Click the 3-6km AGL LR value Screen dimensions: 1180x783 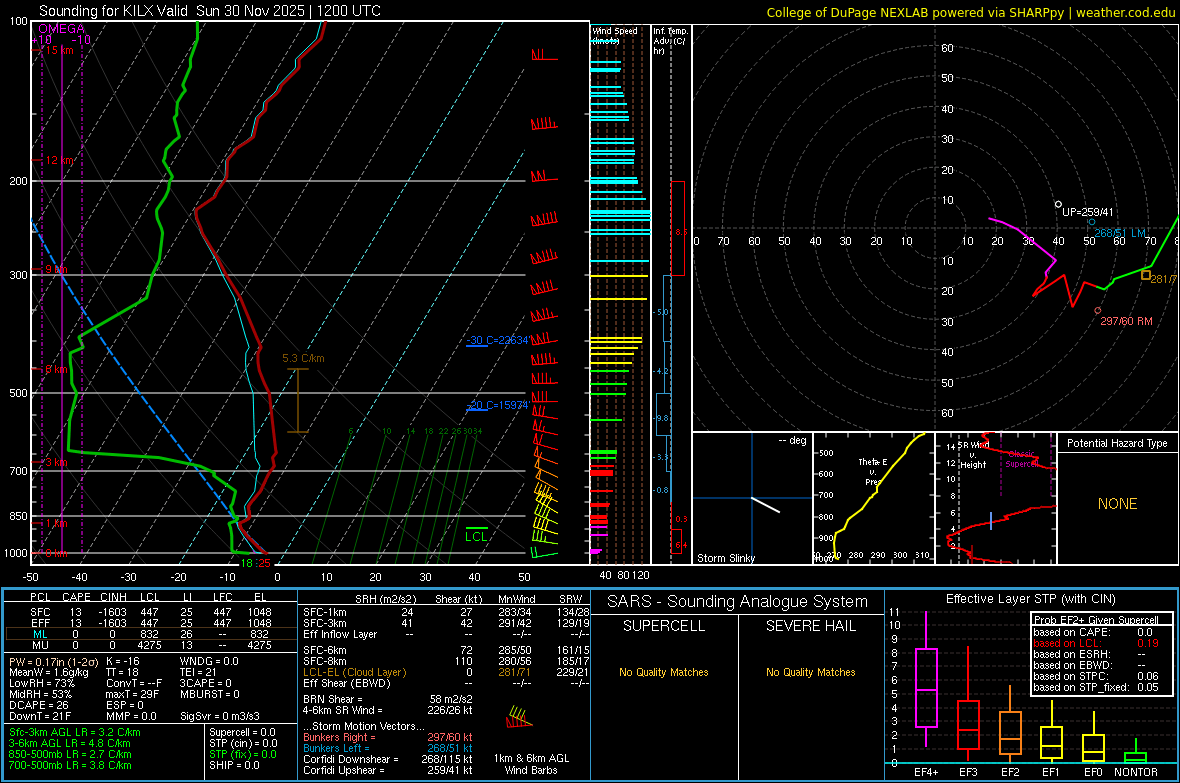pos(70,743)
